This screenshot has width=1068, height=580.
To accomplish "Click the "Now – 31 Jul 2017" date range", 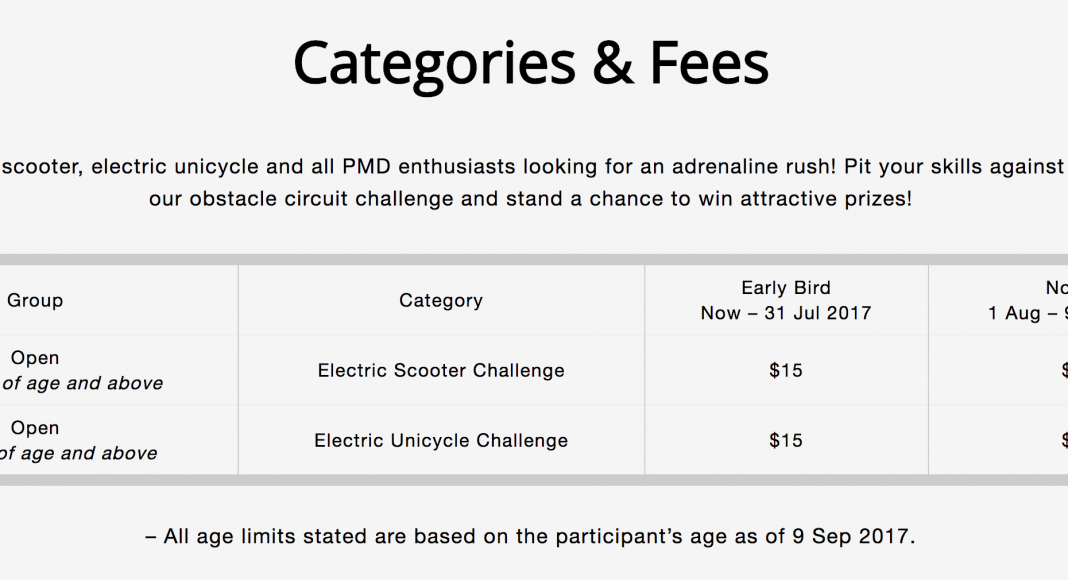I will (786, 313).
